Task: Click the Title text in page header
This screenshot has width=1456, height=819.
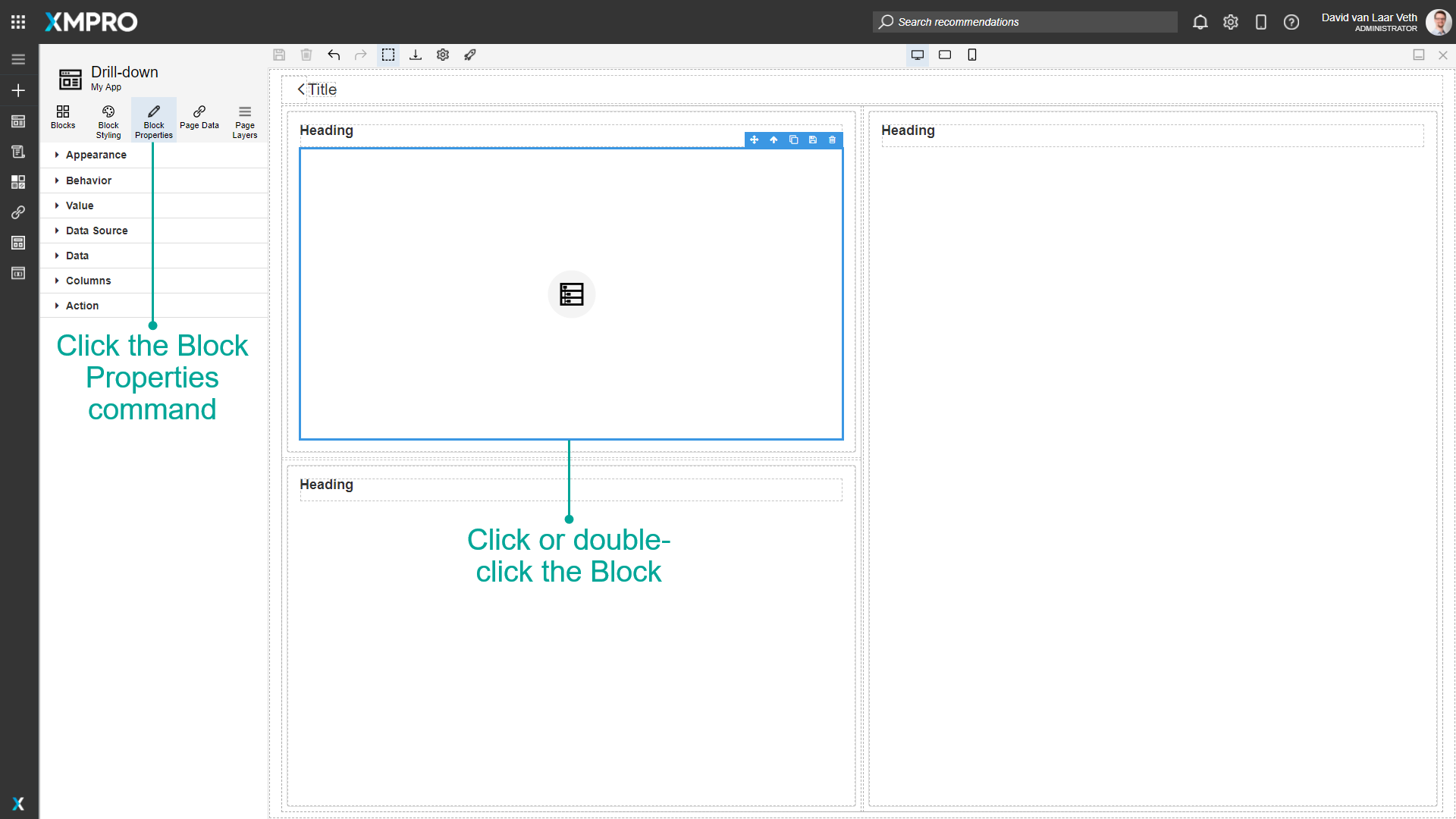Action: [322, 89]
